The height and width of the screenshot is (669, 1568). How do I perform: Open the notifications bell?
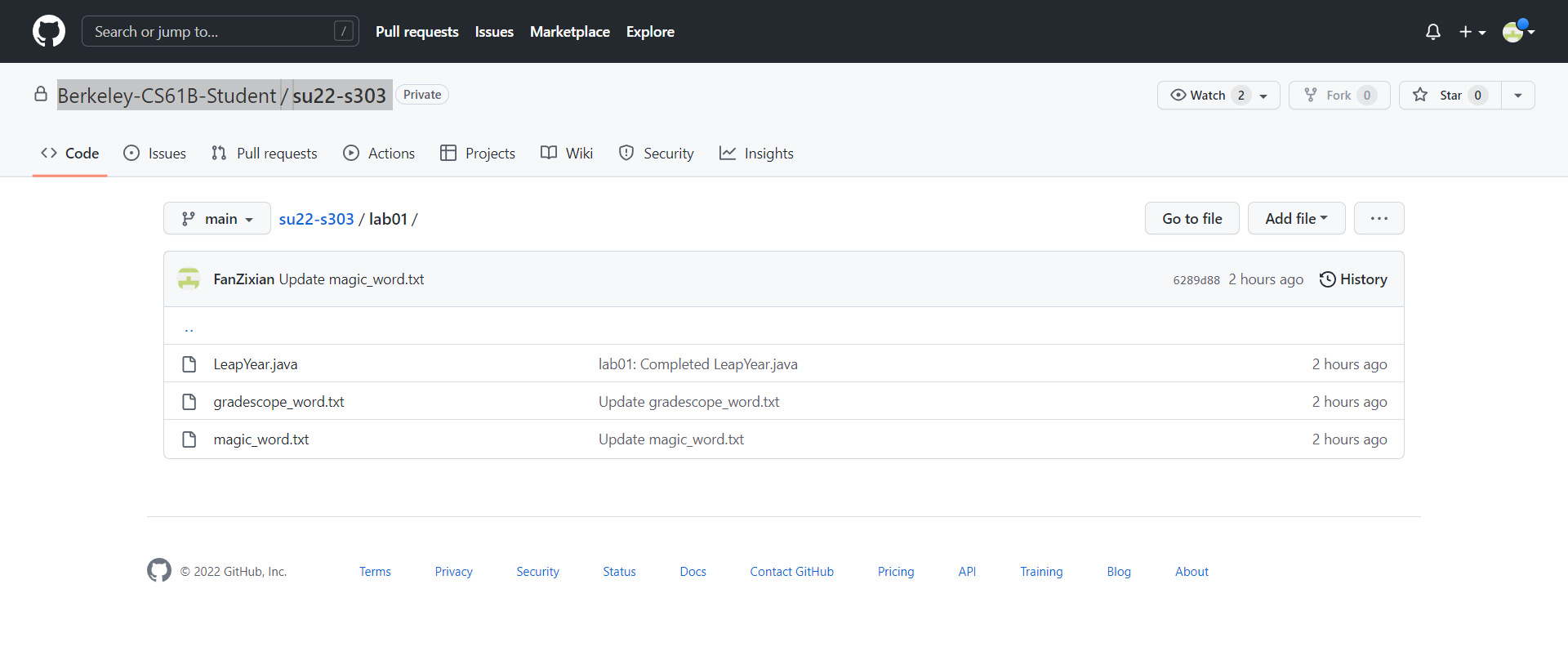pos(1432,31)
